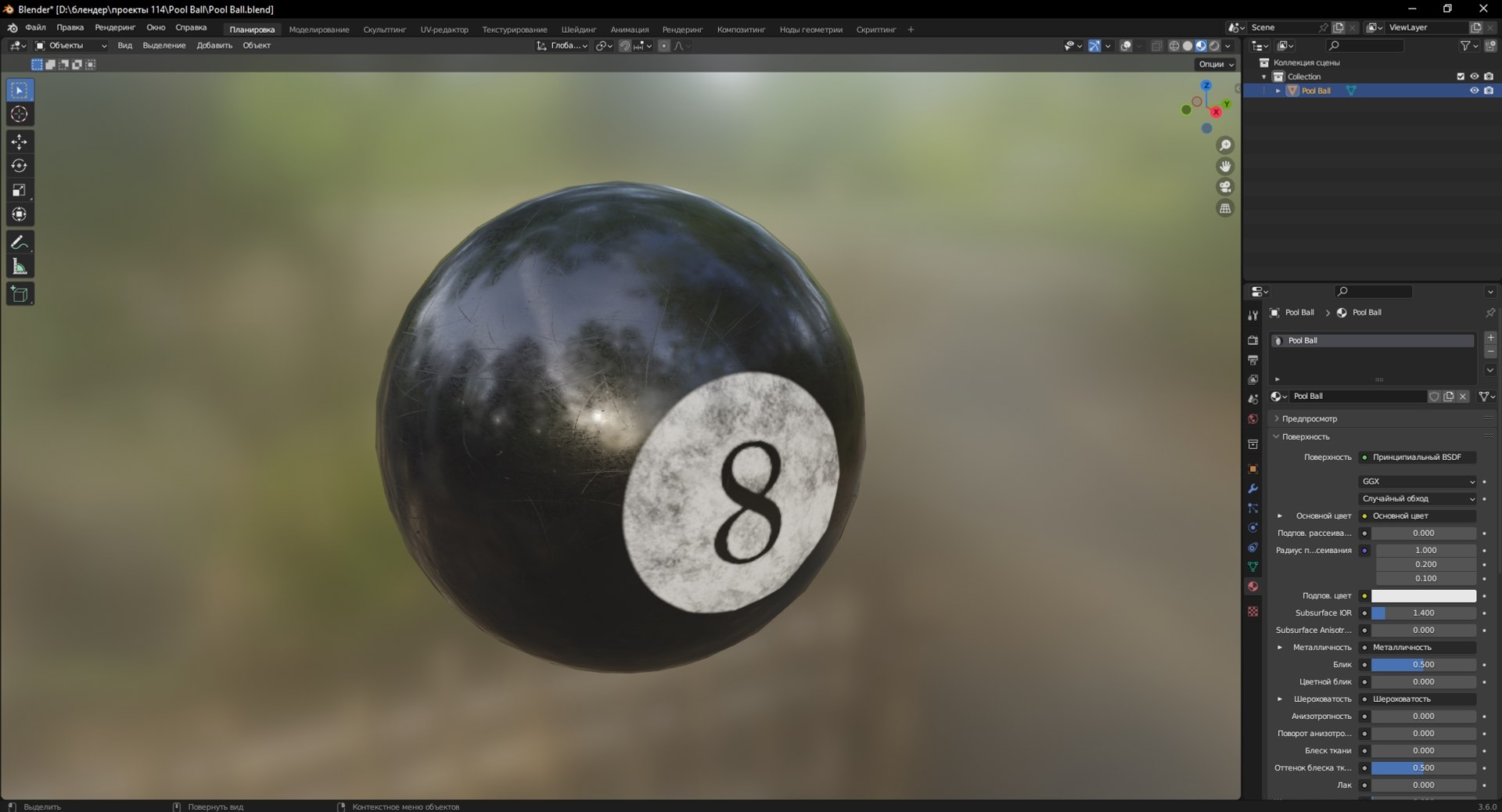Open the Рендеринг menu in top bar
The height and width of the screenshot is (812, 1502).
(x=115, y=28)
